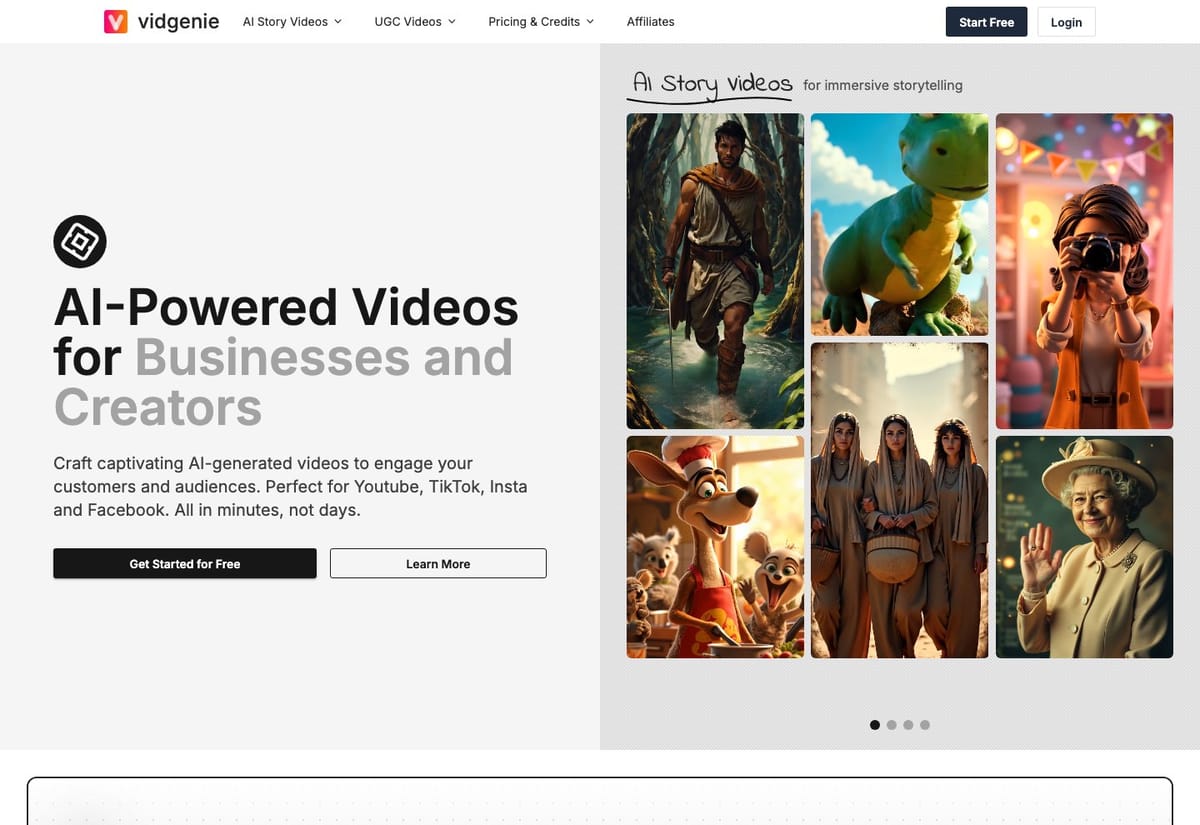
Task: Select the fourth carousel dot
Action: tap(925, 725)
